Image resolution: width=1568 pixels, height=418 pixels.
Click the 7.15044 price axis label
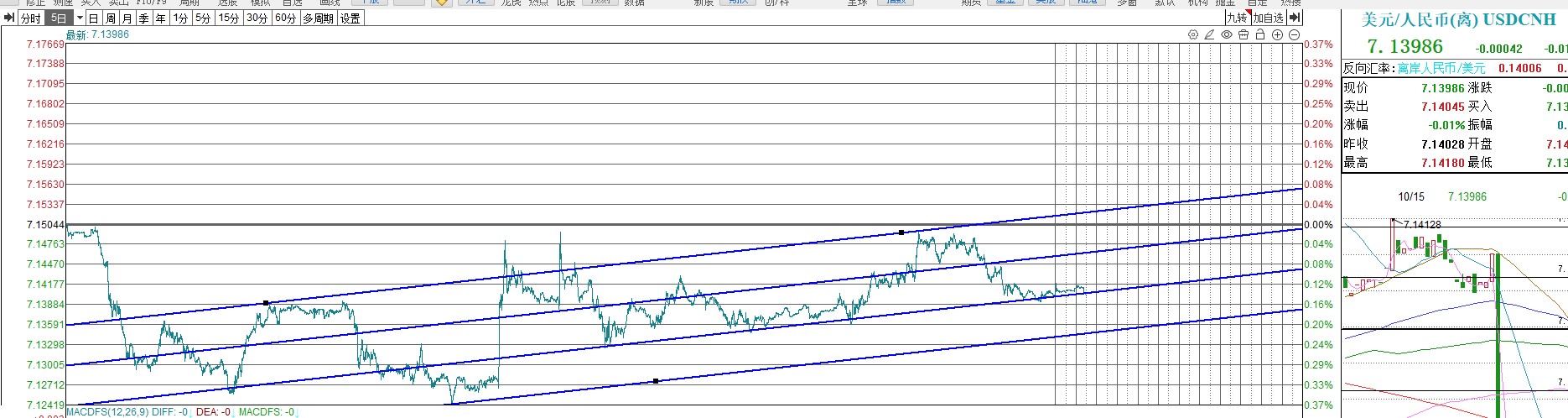click(x=45, y=225)
